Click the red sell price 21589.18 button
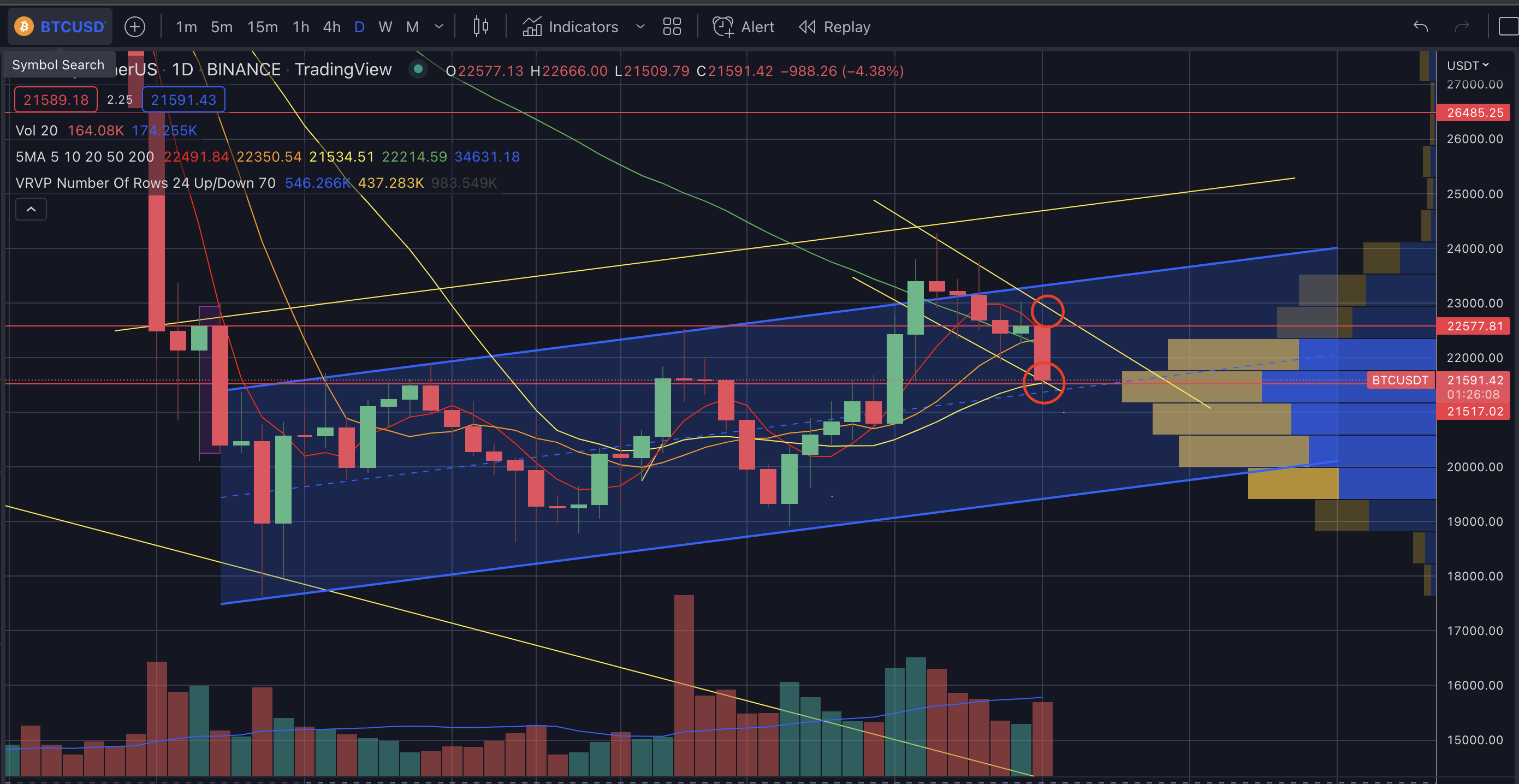 click(56, 99)
